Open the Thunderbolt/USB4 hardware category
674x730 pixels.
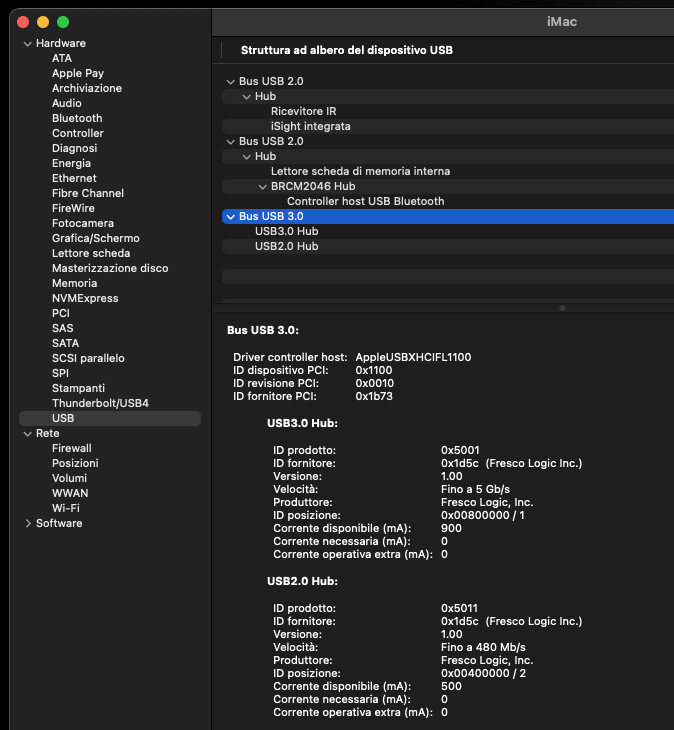(100, 403)
